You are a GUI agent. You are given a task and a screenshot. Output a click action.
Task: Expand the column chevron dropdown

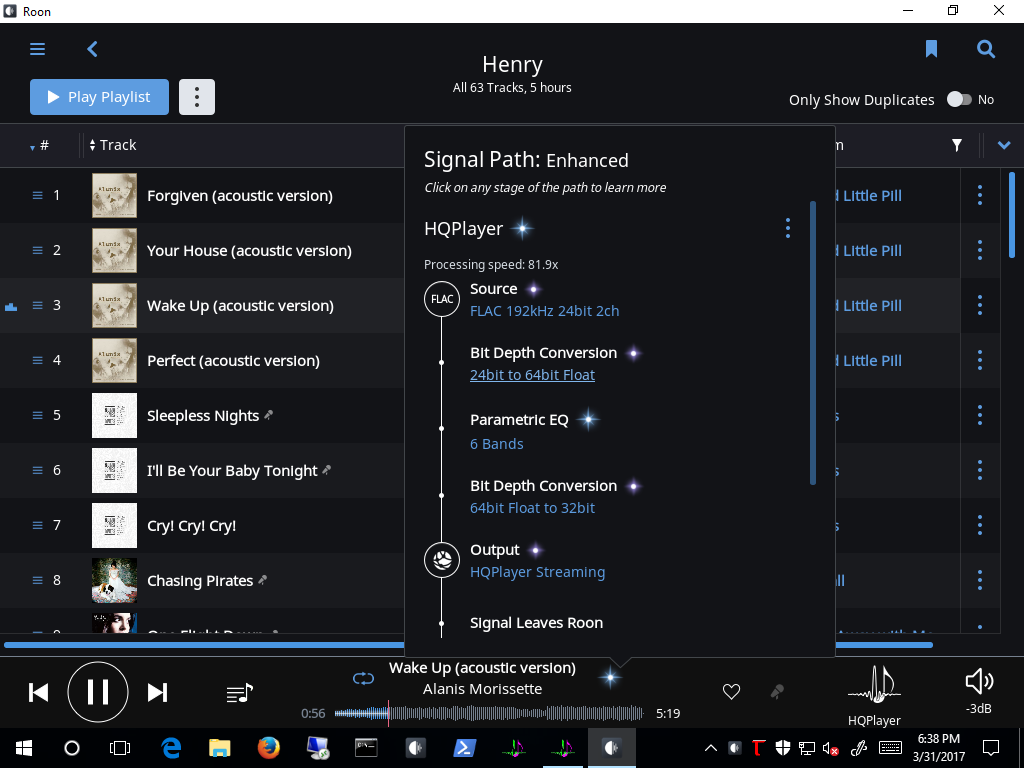pos(1004,145)
